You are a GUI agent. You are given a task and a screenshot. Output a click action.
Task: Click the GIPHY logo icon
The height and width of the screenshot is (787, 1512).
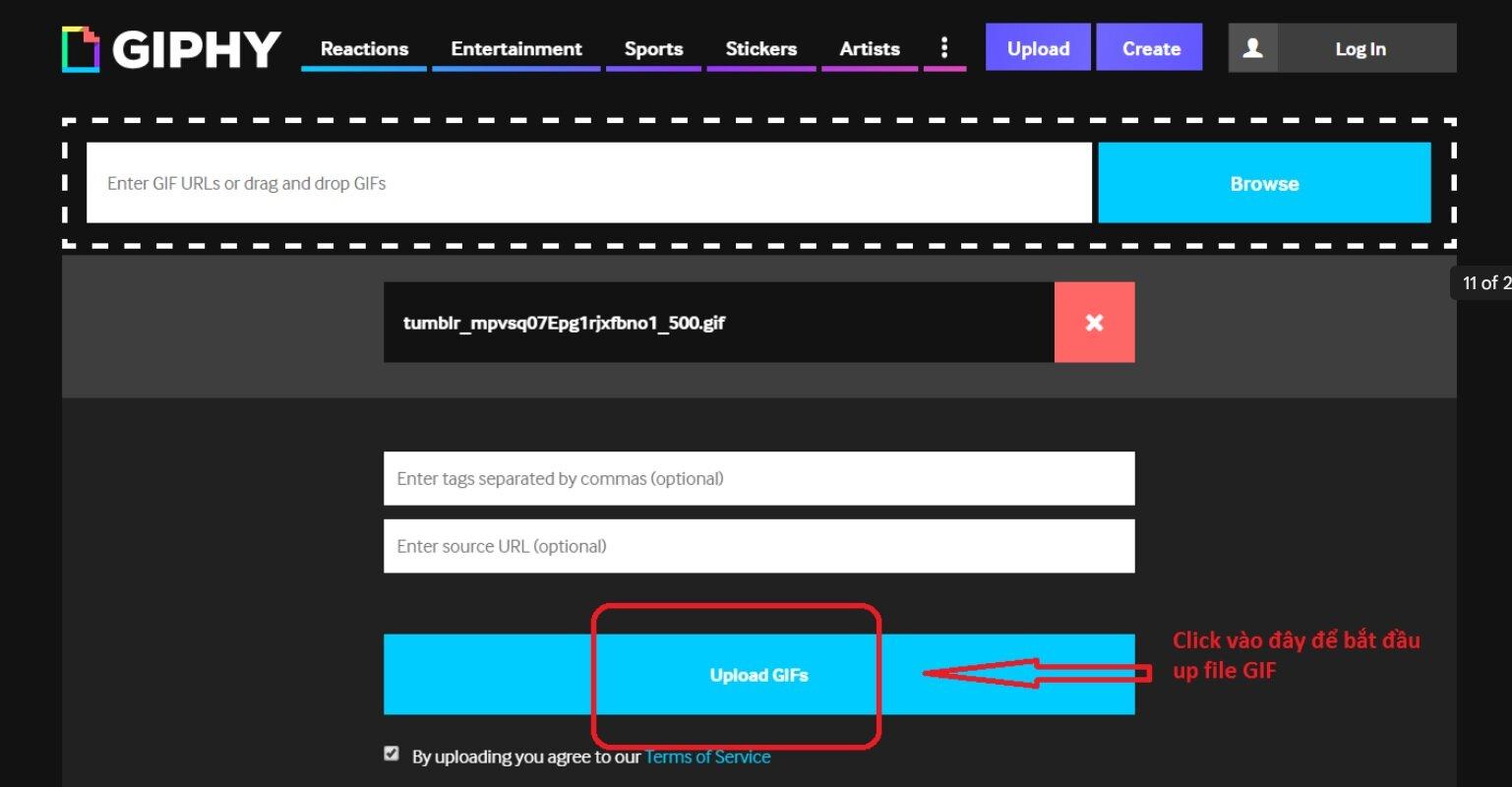click(x=81, y=49)
